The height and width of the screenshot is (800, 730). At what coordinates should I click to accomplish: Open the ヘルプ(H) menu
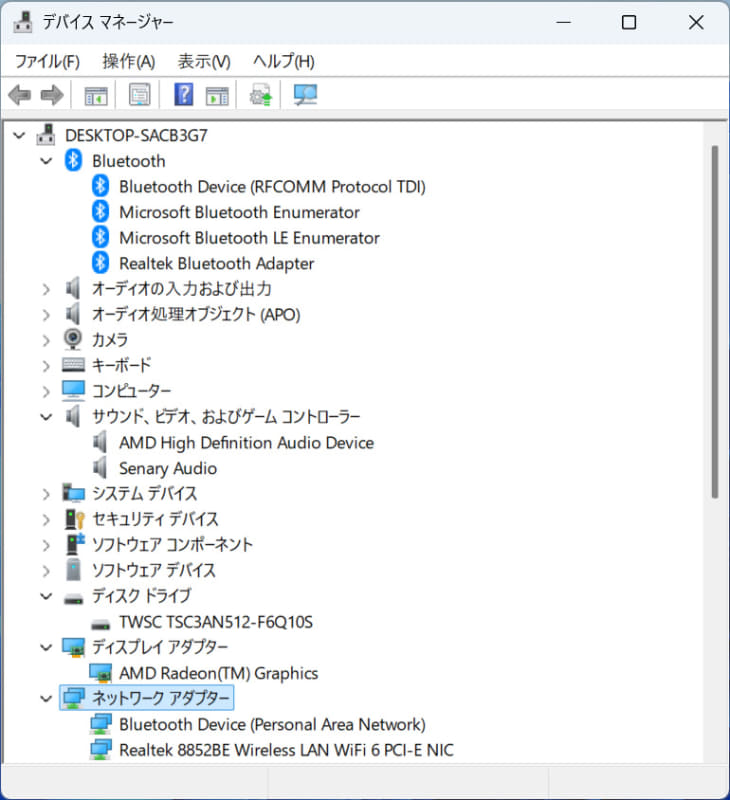(284, 62)
